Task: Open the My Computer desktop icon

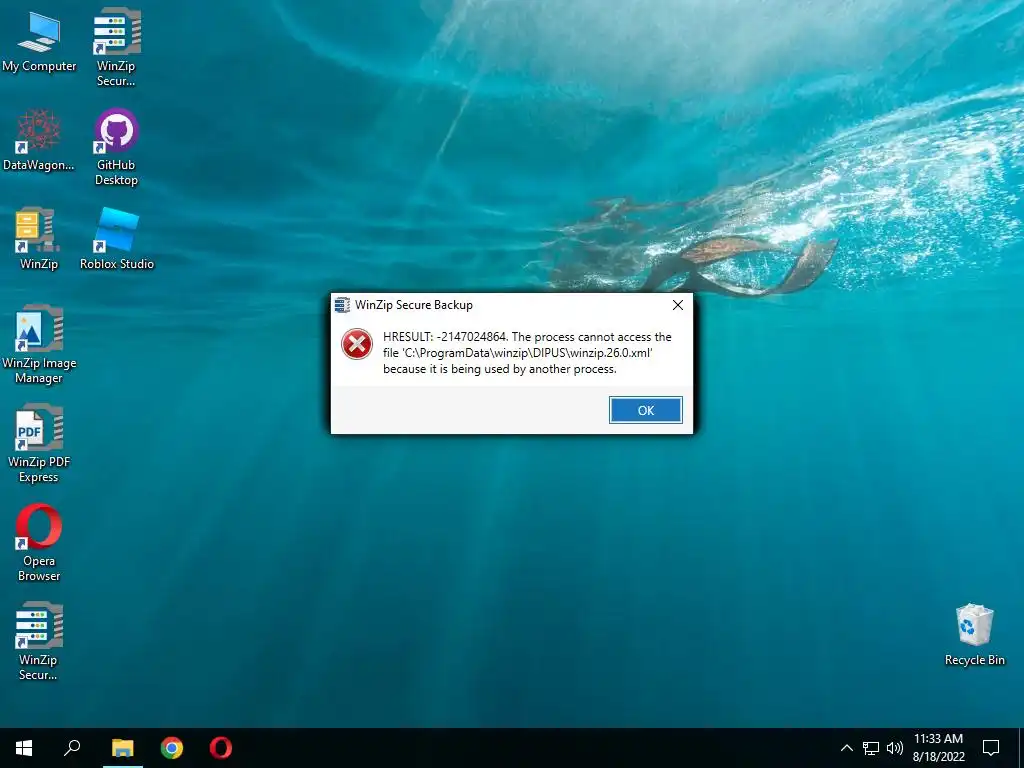Action: (x=39, y=40)
